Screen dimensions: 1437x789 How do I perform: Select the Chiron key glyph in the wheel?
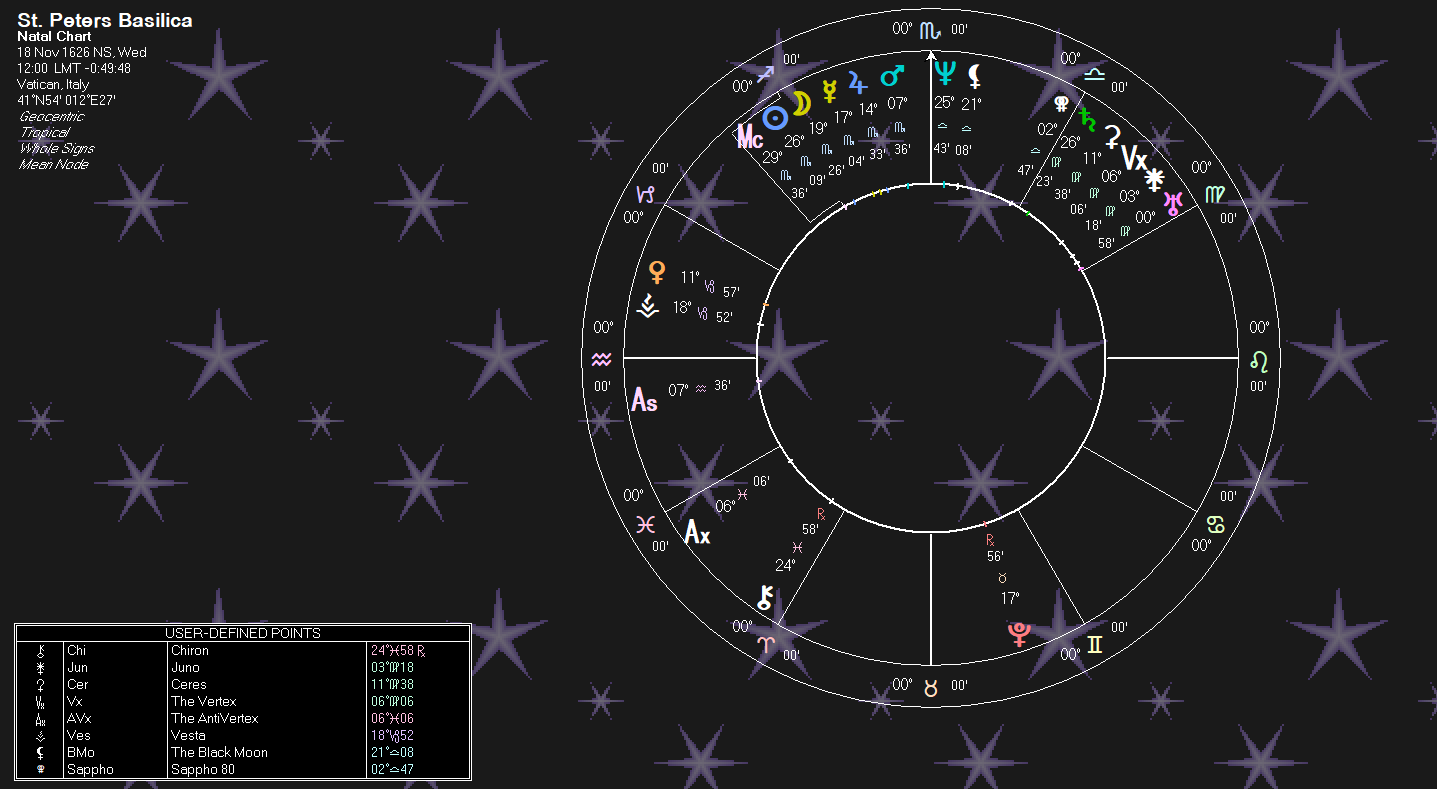[x=765, y=598]
